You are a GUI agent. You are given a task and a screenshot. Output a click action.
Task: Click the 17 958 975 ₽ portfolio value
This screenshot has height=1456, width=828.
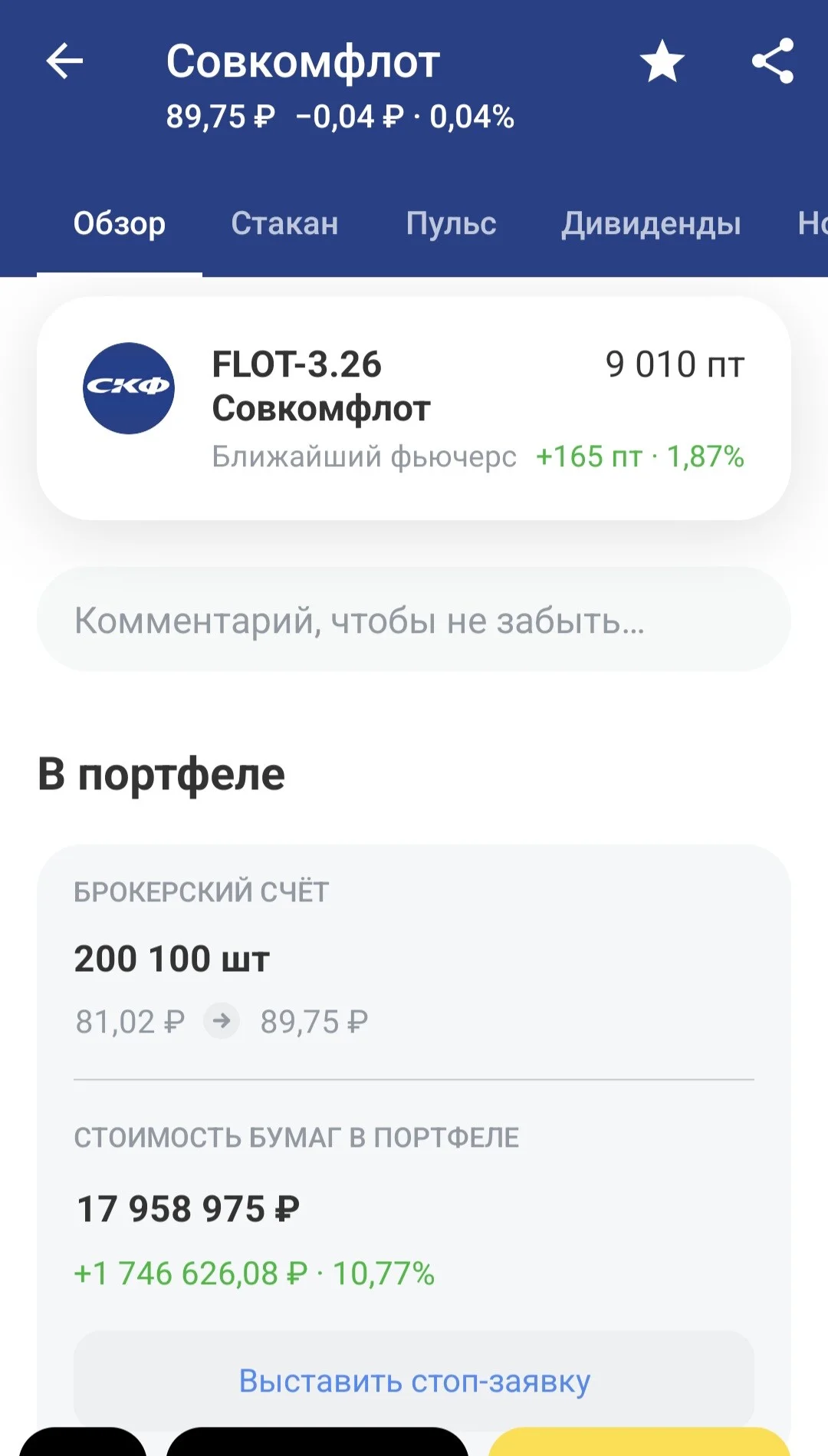[x=188, y=1209]
